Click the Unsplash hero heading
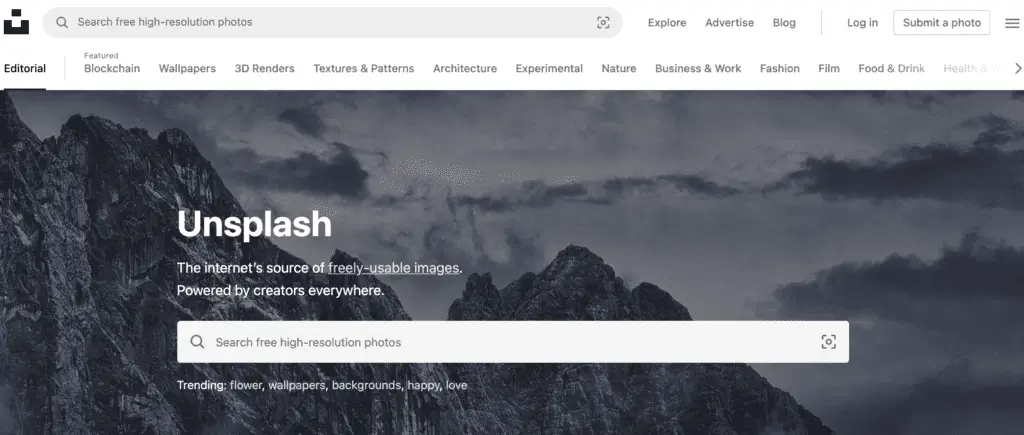 pyautogui.click(x=255, y=224)
